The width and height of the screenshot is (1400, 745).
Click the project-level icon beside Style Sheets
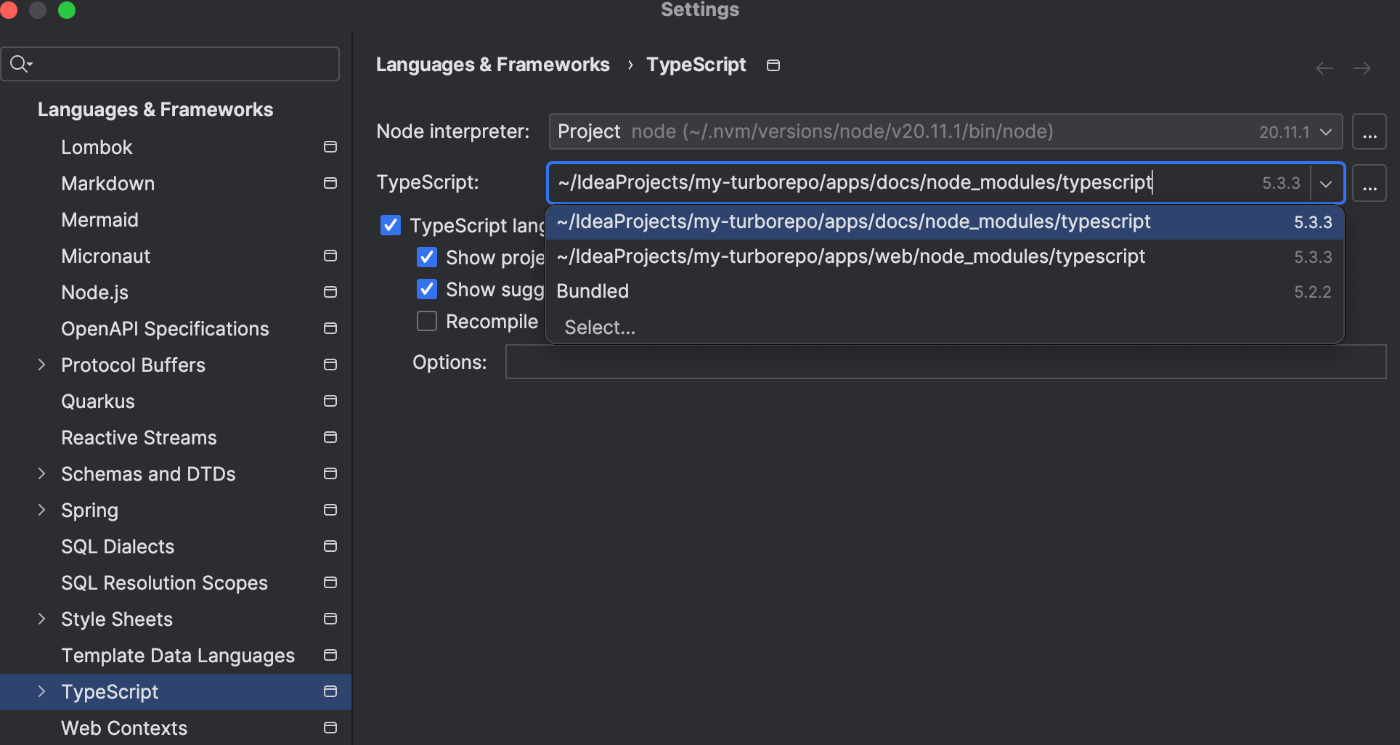(330, 619)
